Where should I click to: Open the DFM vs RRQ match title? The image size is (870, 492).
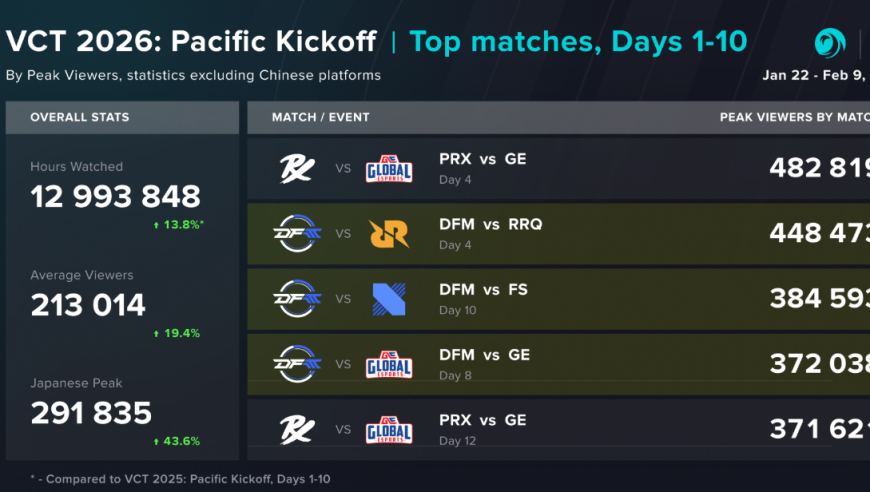coord(490,225)
